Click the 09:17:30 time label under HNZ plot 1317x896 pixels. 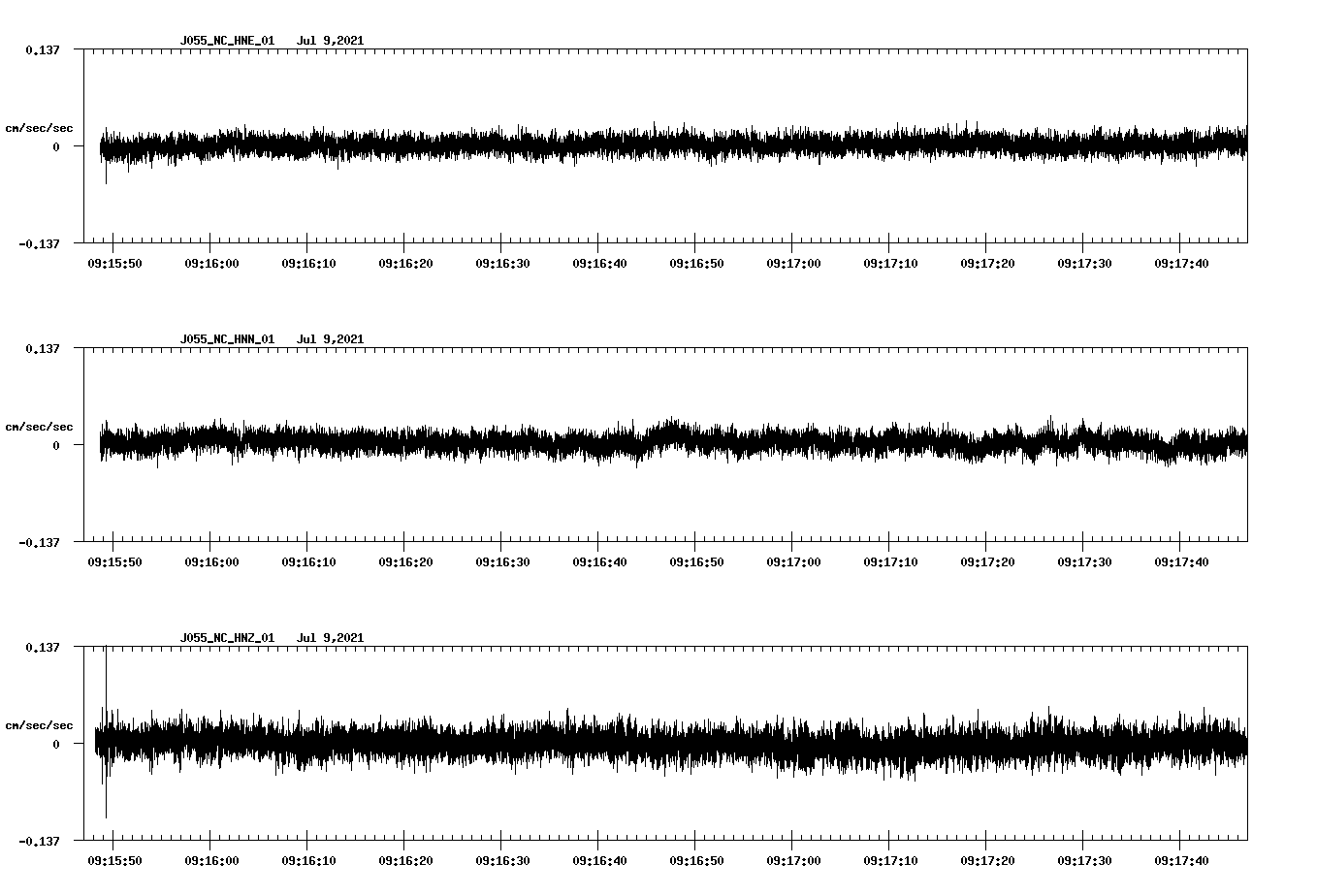click(x=1084, y=860)
